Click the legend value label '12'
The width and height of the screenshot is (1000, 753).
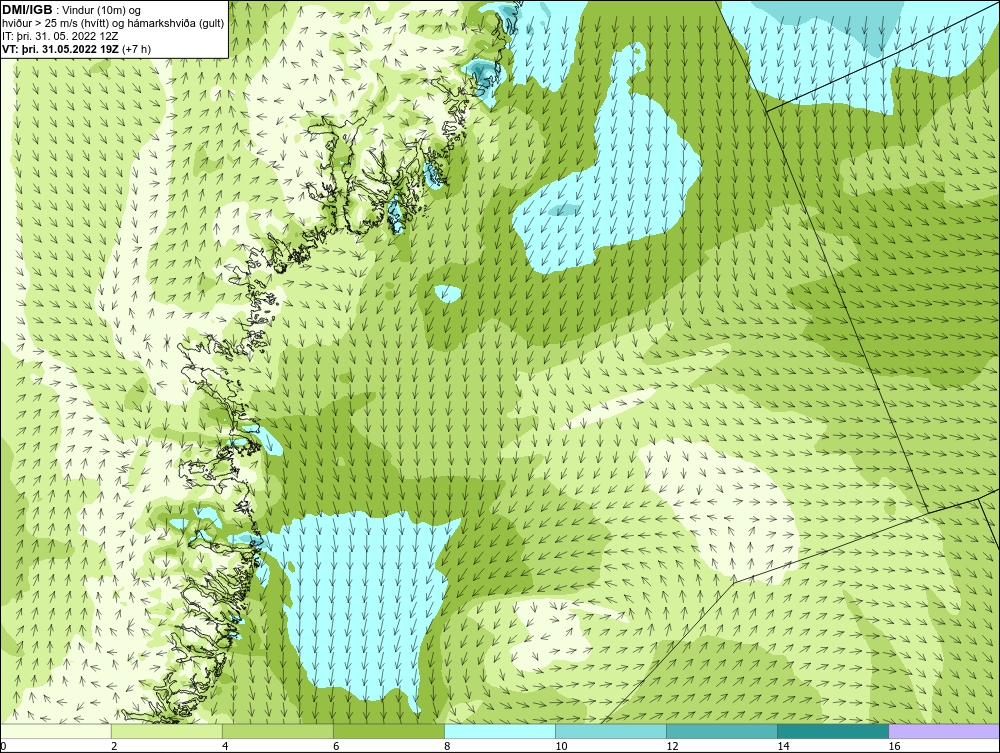(x=672, y=746)
